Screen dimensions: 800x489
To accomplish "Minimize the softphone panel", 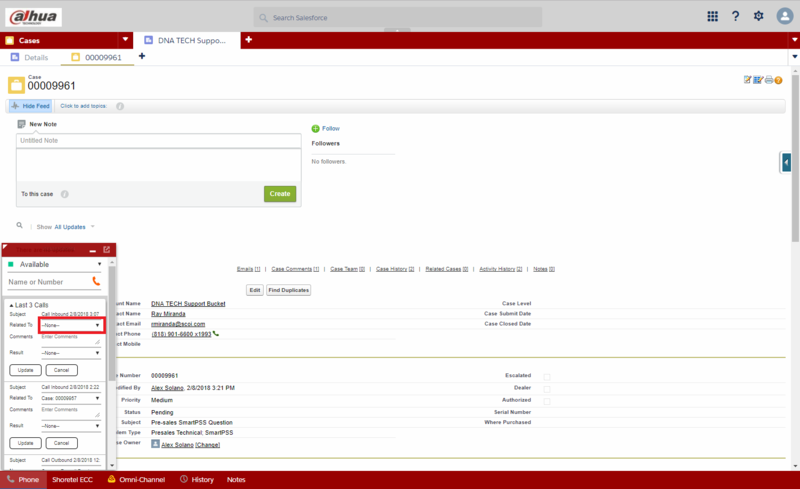I will pyautogui.click(x=93, y=251).
